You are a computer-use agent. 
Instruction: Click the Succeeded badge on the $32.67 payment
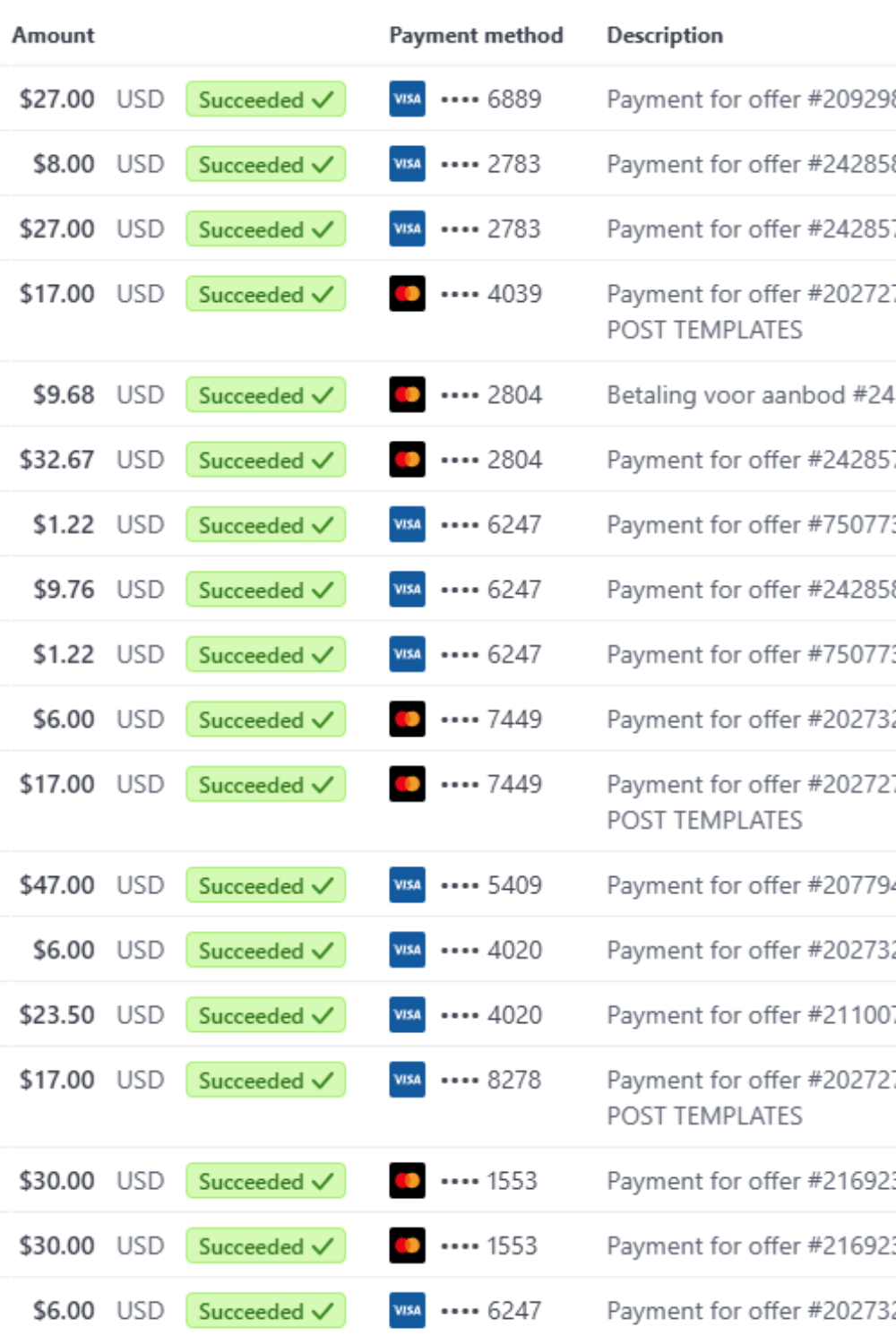[266, 460]
